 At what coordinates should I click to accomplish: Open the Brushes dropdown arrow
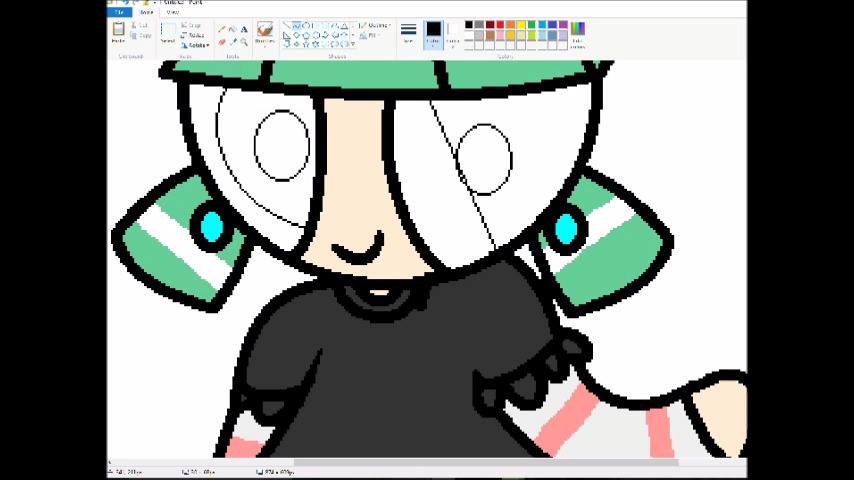point(265,46)
